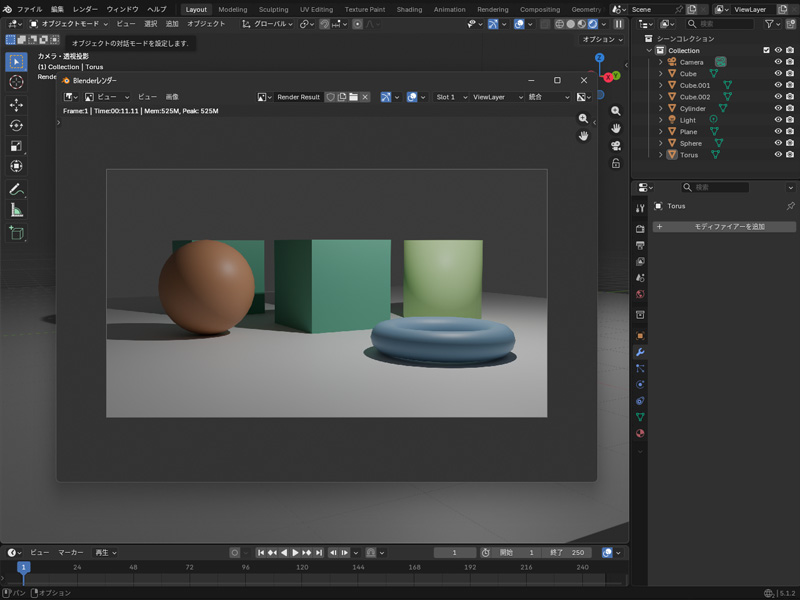The width and height of the screenshot is (800, 600).
Task: Select the Add Cube tool
Action: pyautogui.click(x=16, y=233)
